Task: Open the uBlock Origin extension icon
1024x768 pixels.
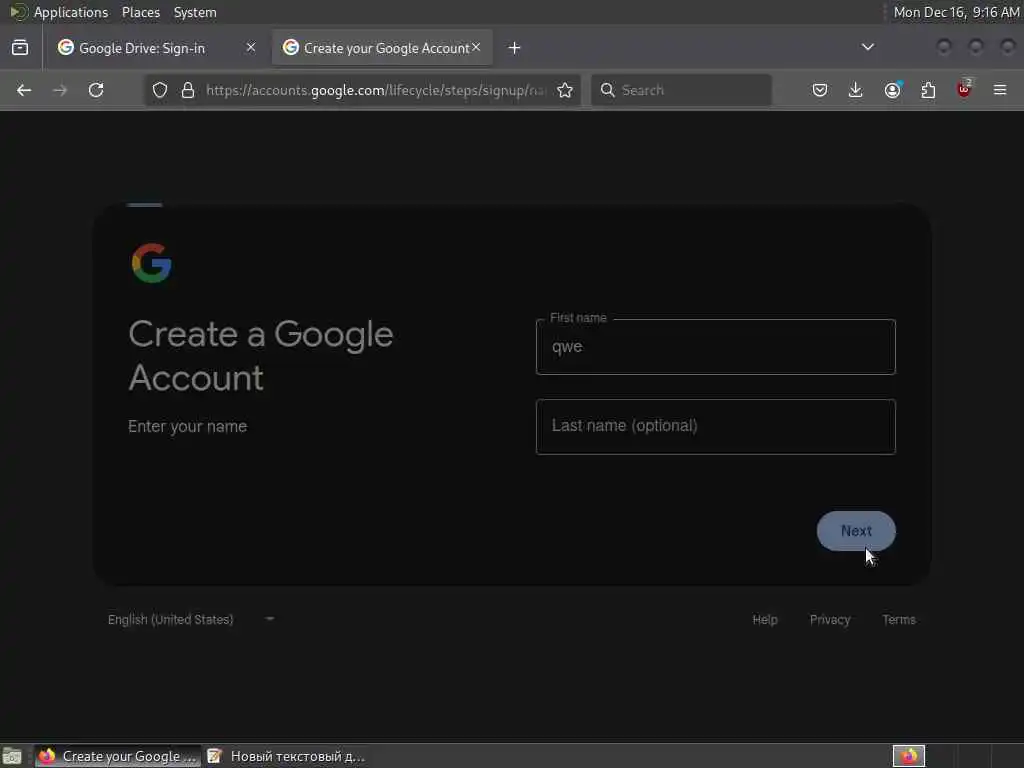Action: click(964, 89)
